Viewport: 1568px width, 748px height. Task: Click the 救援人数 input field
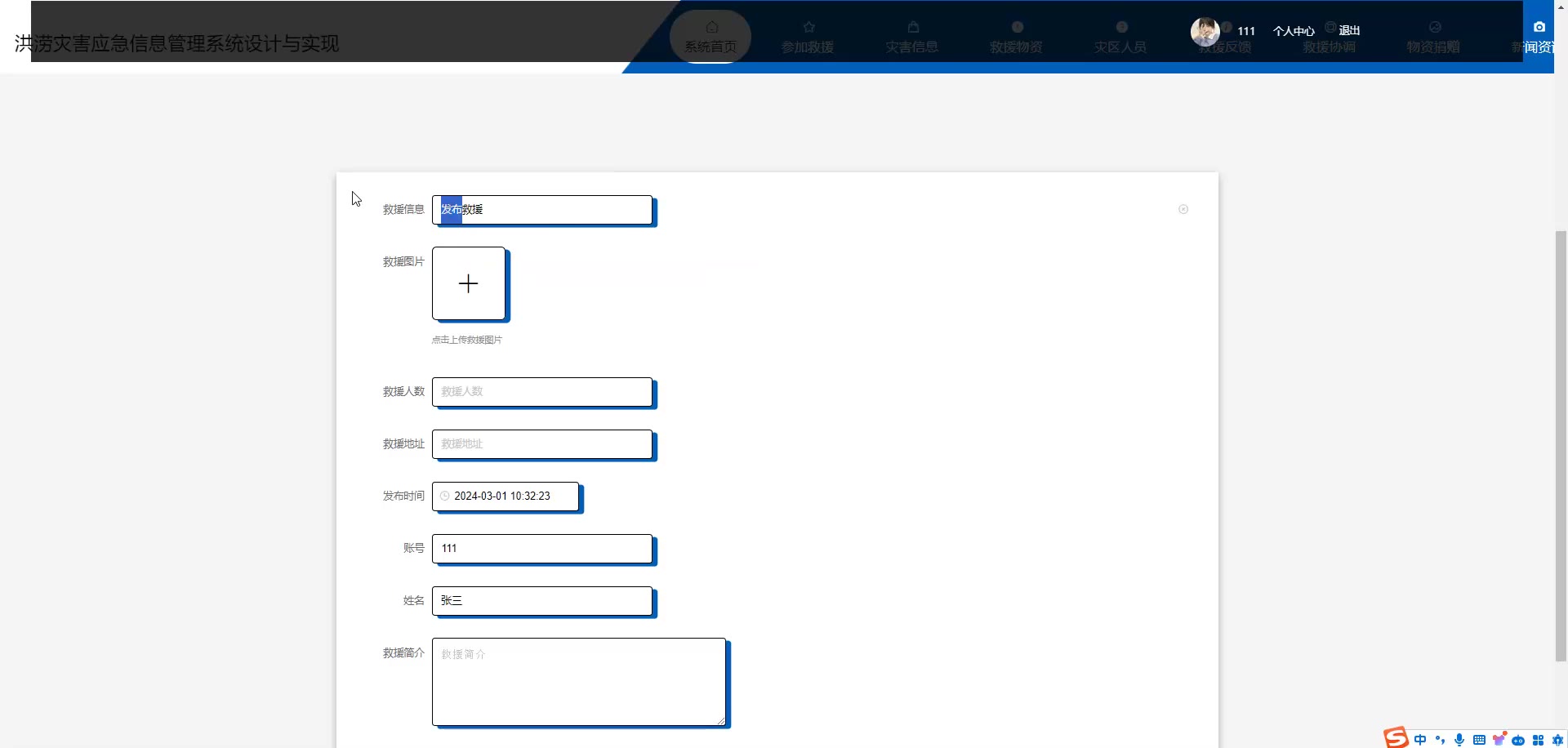click(542, 392)
